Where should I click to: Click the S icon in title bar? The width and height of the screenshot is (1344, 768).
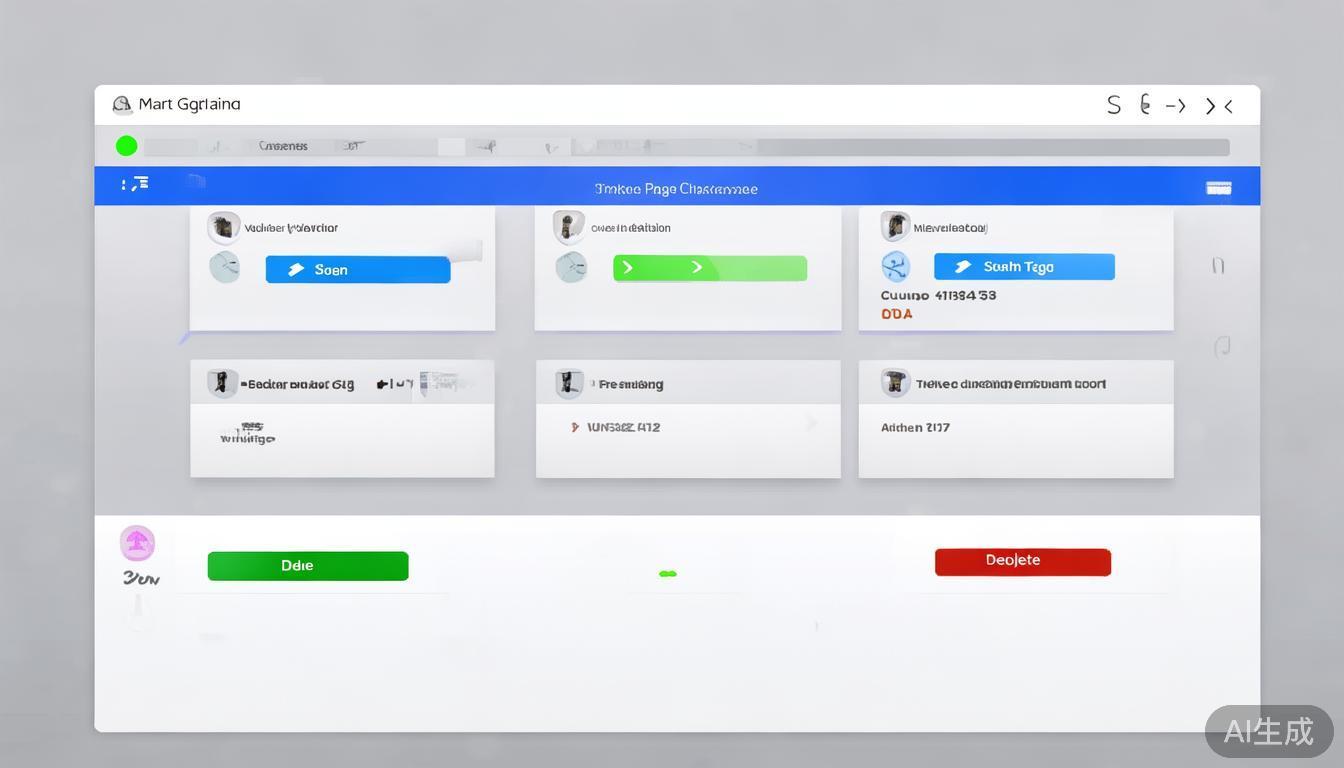(x=1113, y=105)
